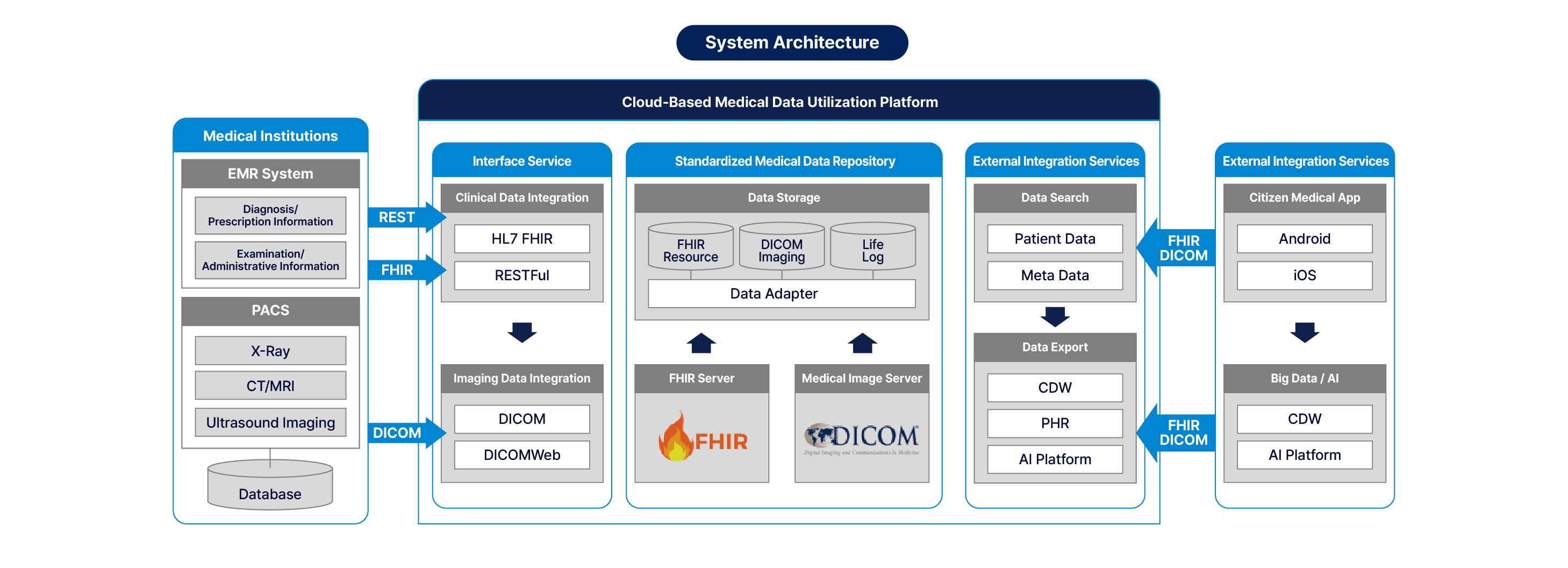
Task: Click the Data Adapter bar
Action: pos(782,294)
